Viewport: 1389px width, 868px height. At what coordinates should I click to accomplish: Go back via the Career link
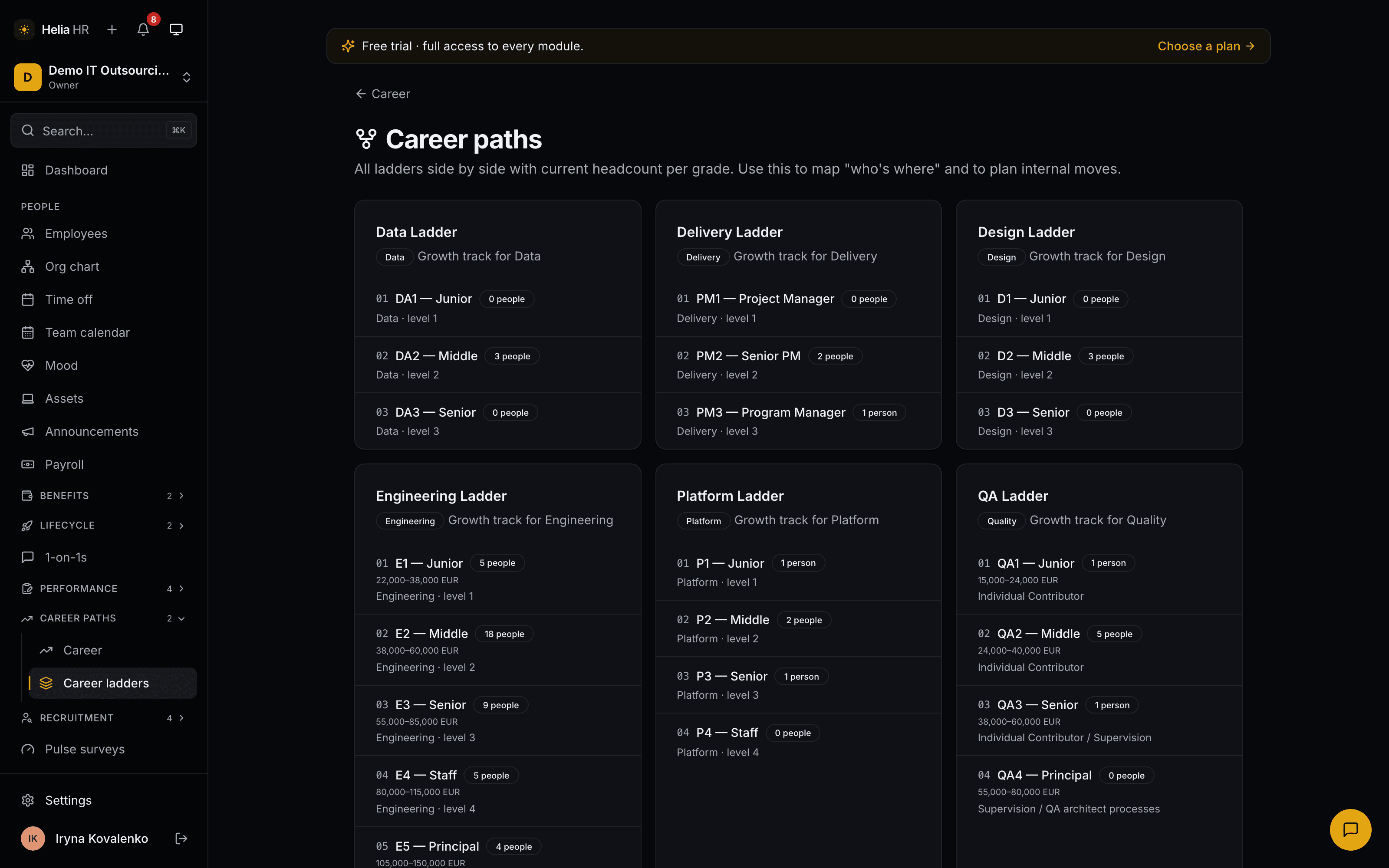(x=382, y=94)
